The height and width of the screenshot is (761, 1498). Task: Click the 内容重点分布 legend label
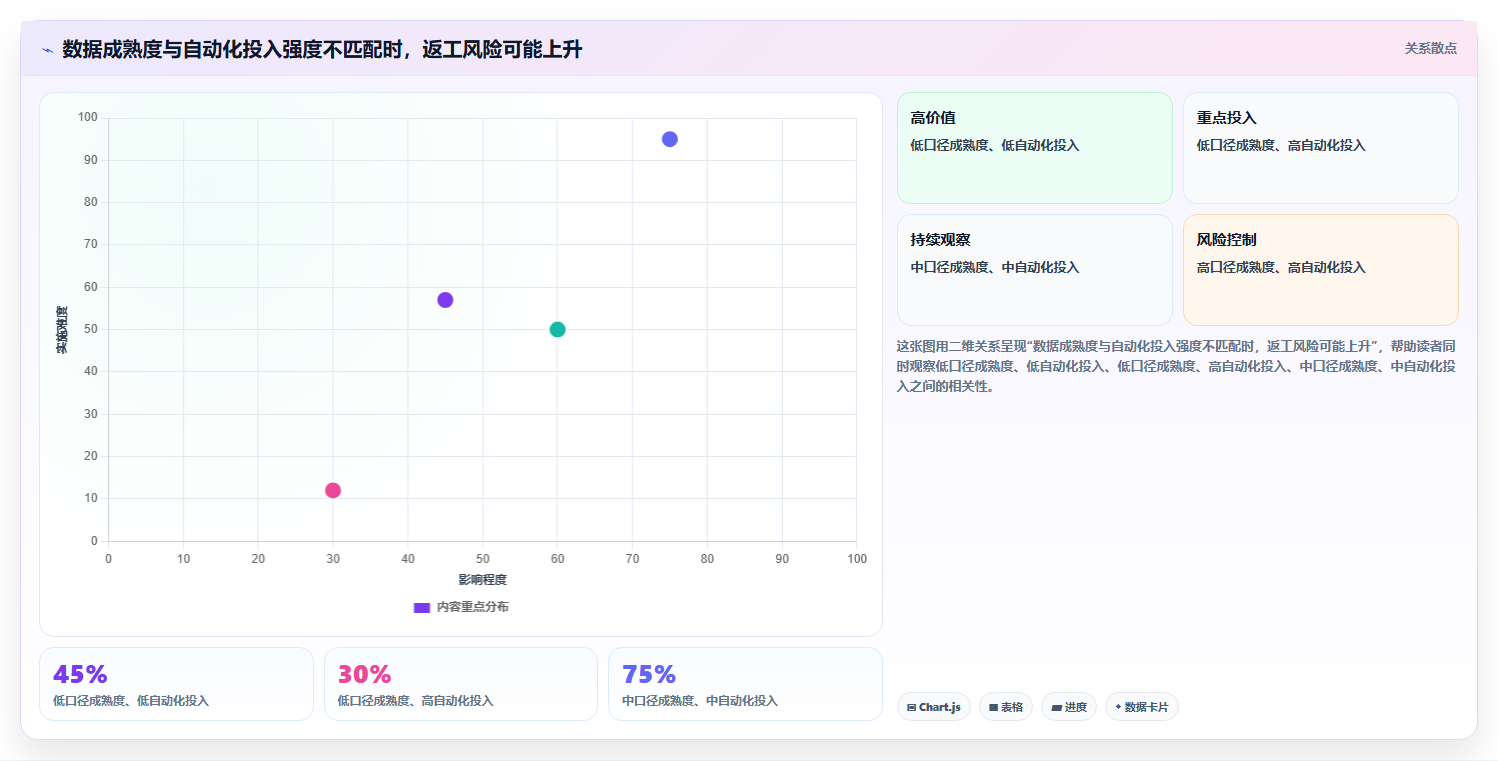click(472, 607)
